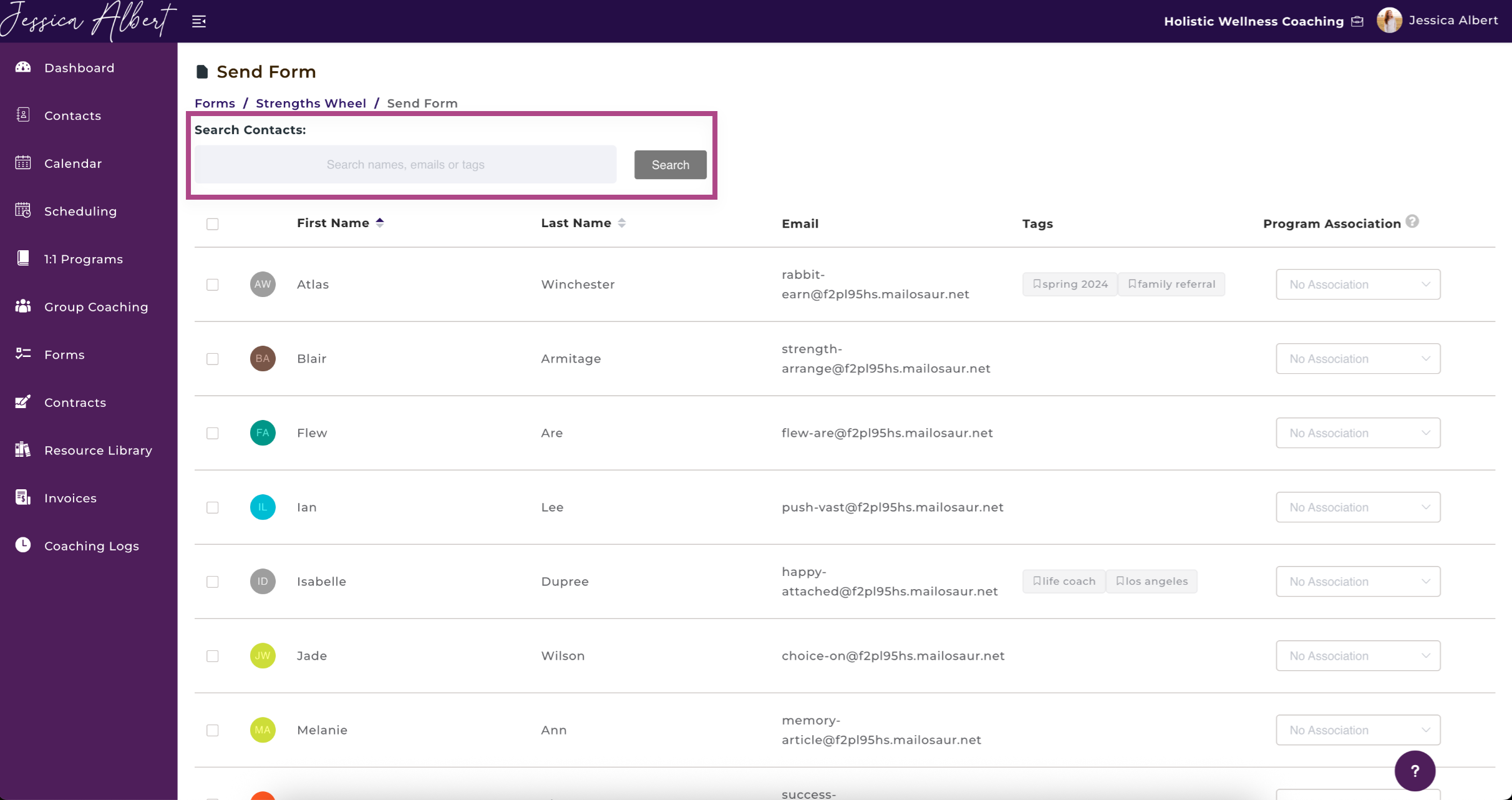The image size is (1512, 800).
Task: Open Scheduling from the sidebar
Action: [80, 211]
